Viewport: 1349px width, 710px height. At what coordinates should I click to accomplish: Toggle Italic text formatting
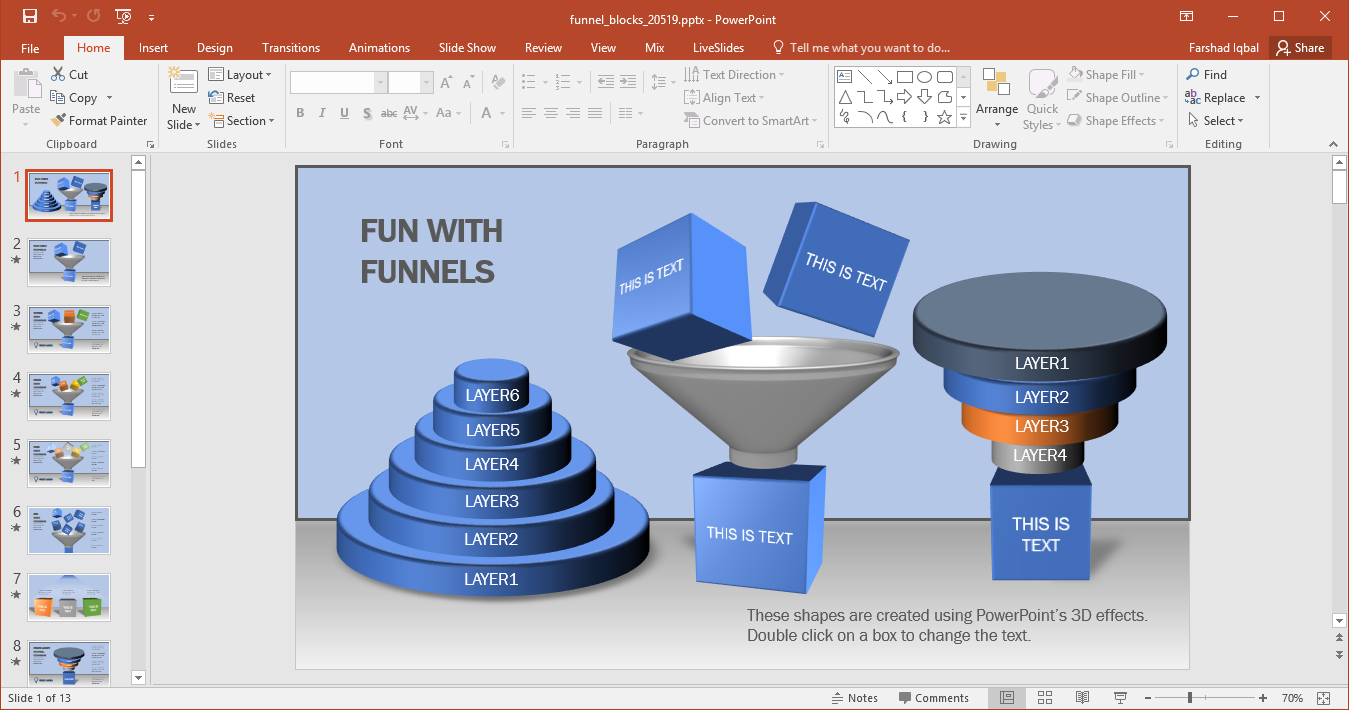(322, 113)
